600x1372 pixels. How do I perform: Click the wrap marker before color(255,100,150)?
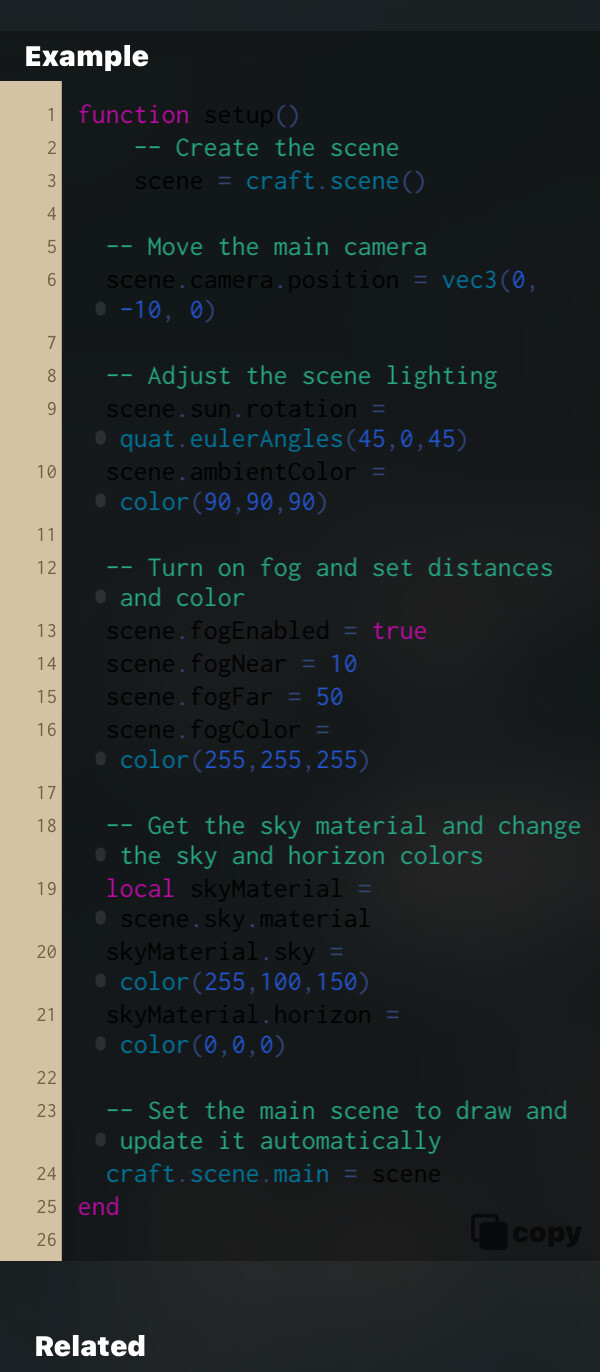point(100,981)
